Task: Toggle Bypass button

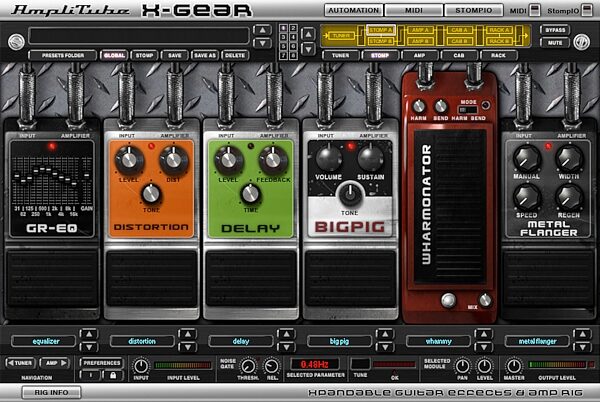Action: 555,30
